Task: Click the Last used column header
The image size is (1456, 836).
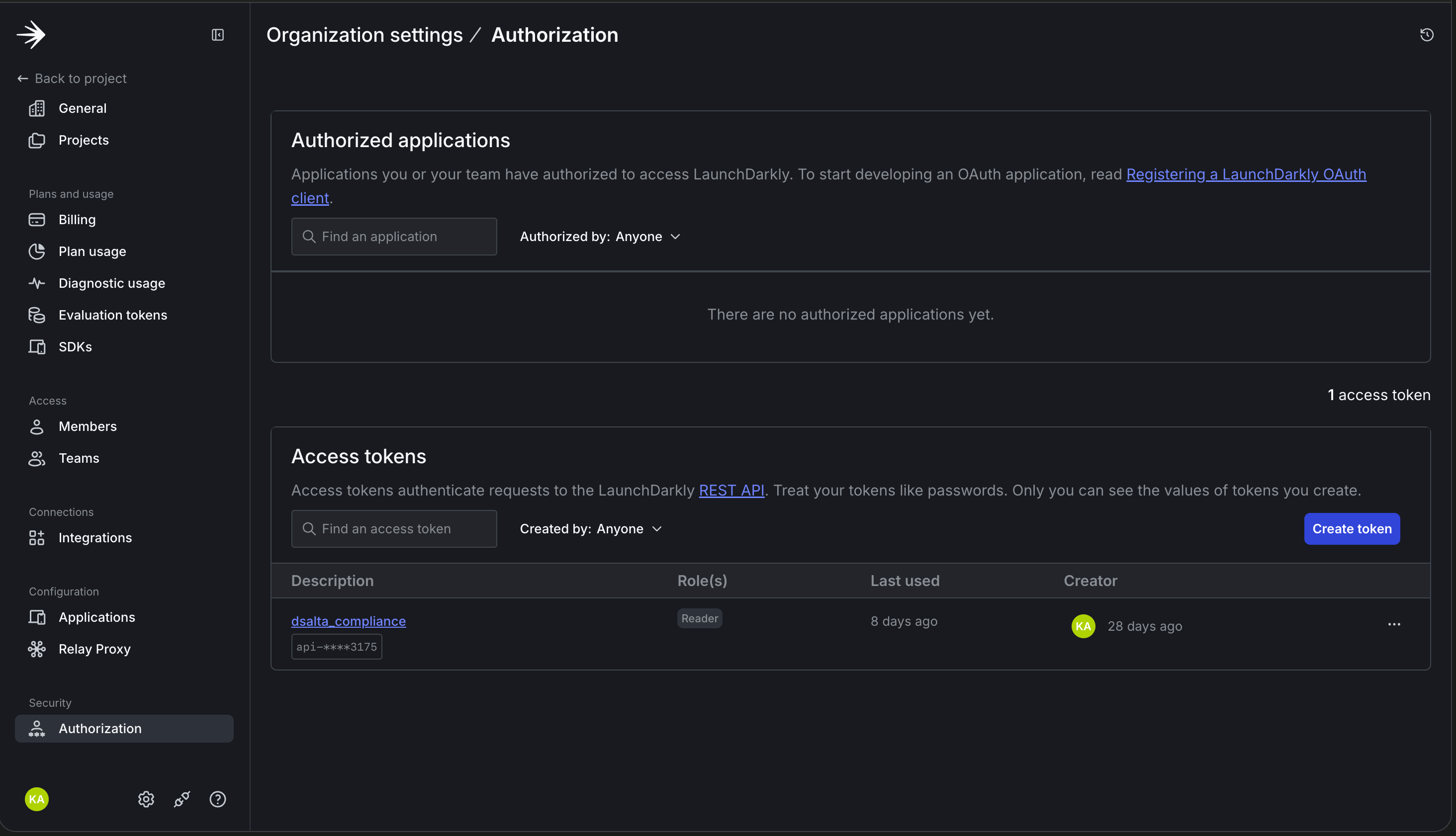Action: [905, 581]
